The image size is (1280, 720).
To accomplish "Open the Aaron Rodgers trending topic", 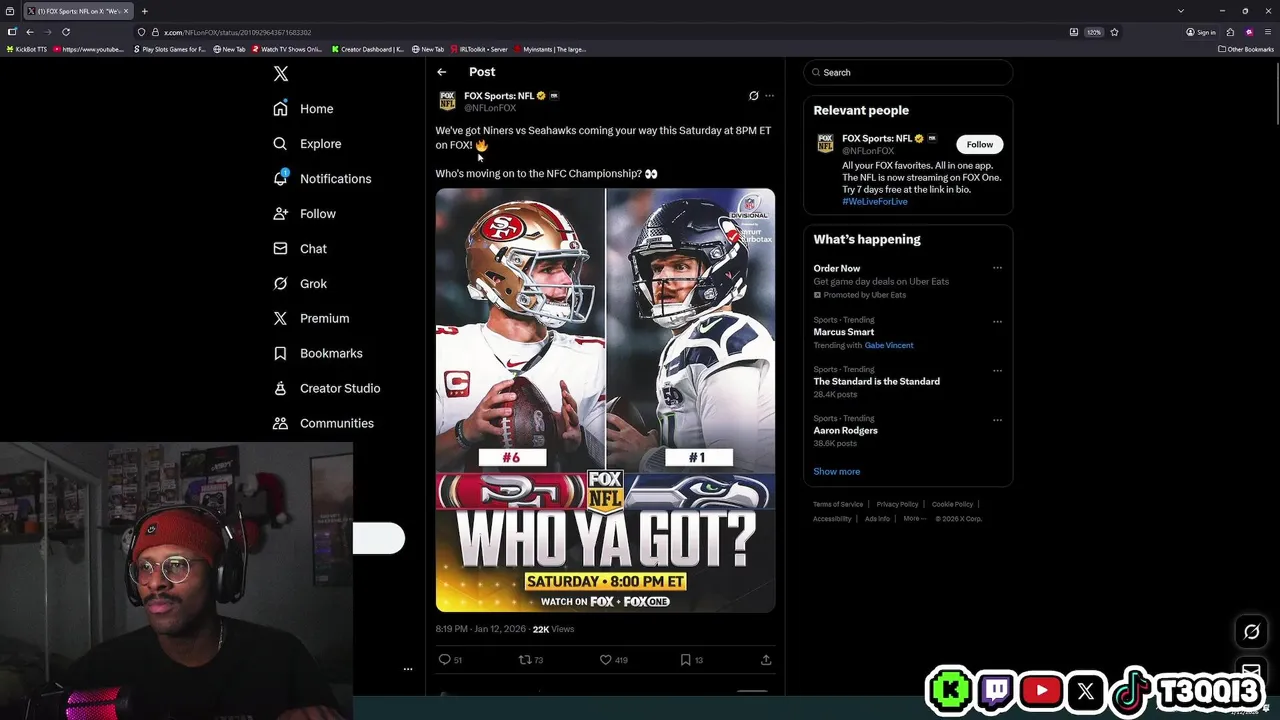I will tap(846, 430).
